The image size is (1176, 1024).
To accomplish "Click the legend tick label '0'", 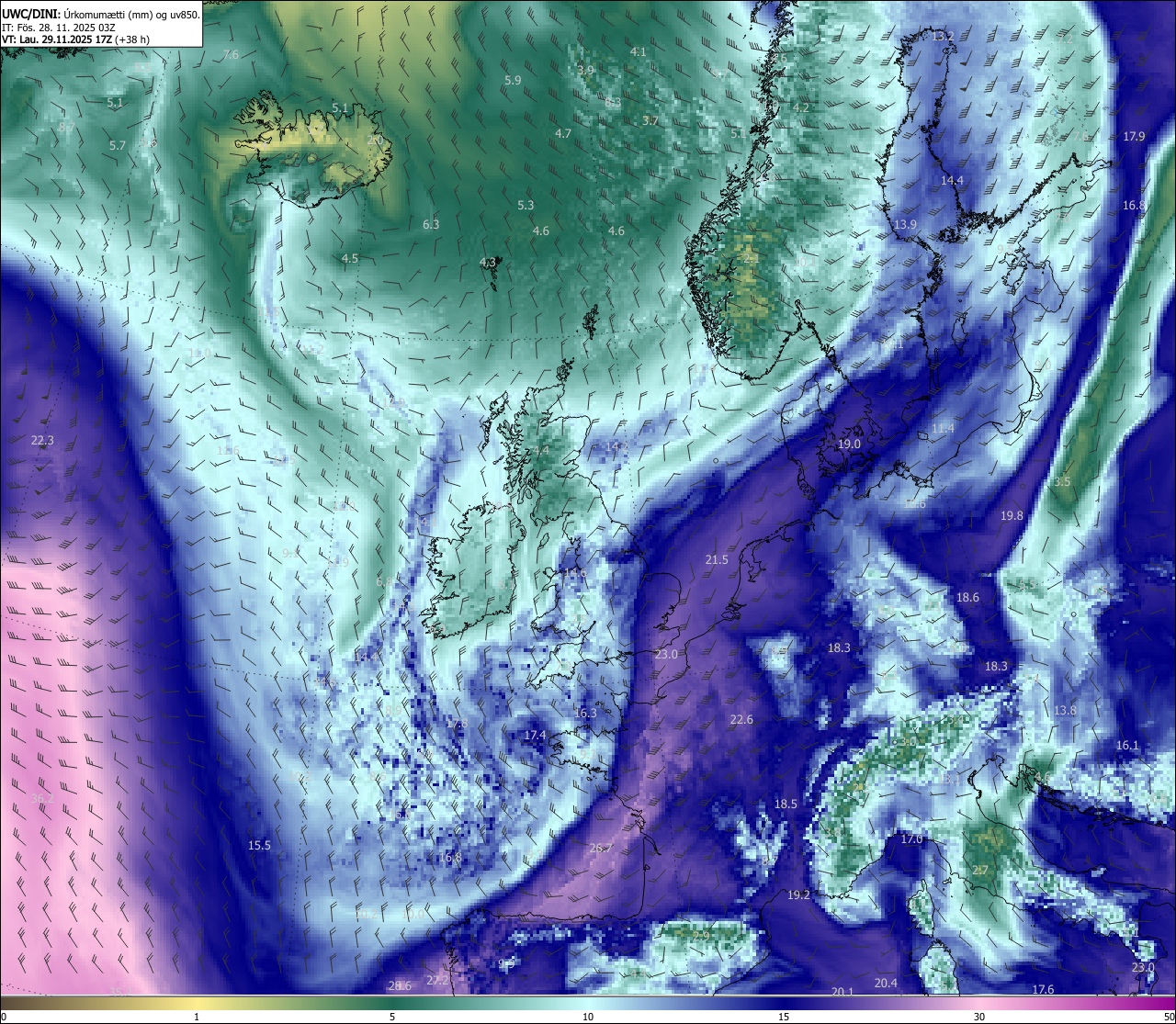I will (4, 1017).
